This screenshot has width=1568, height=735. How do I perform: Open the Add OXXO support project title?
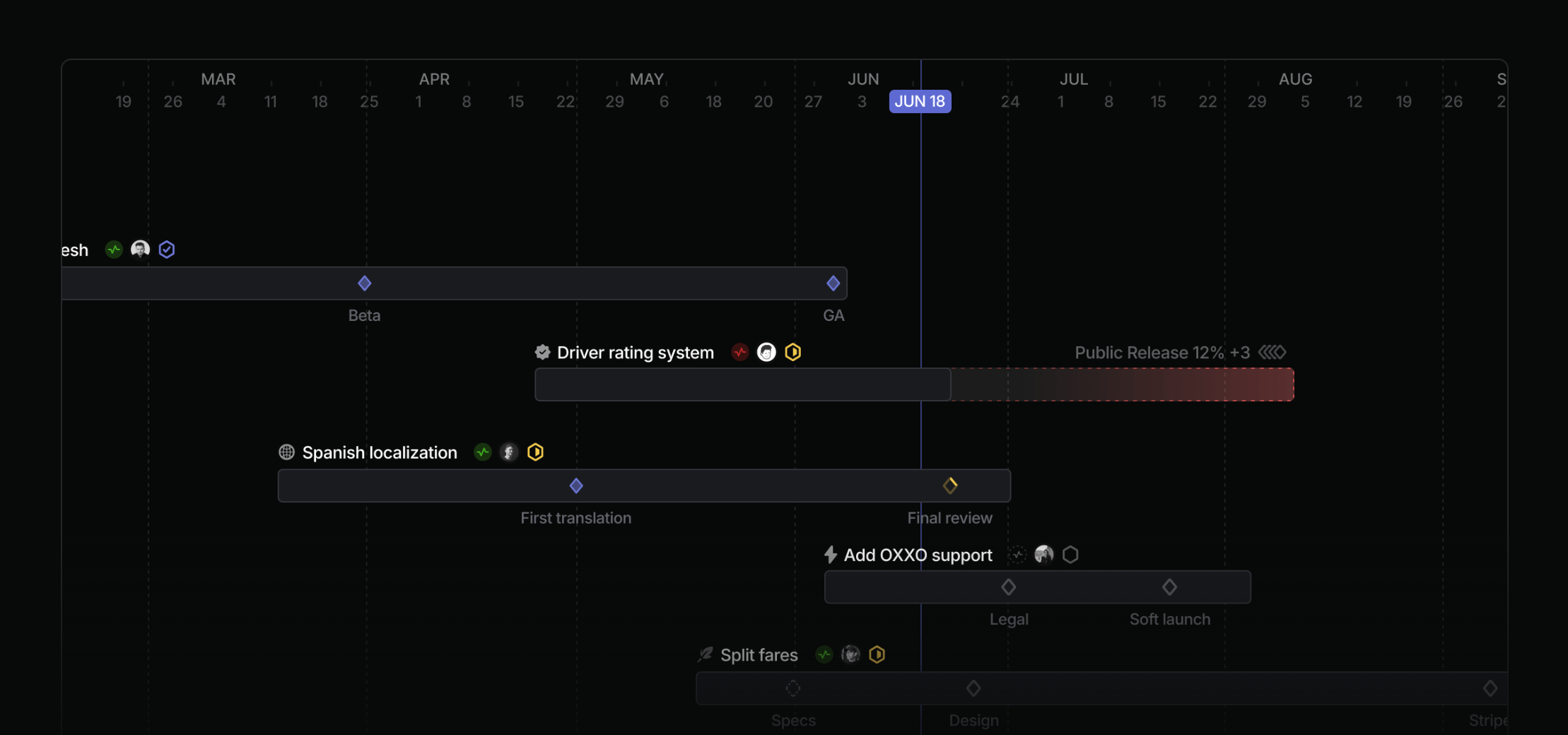pyautogui.click(x=918, y=555)
